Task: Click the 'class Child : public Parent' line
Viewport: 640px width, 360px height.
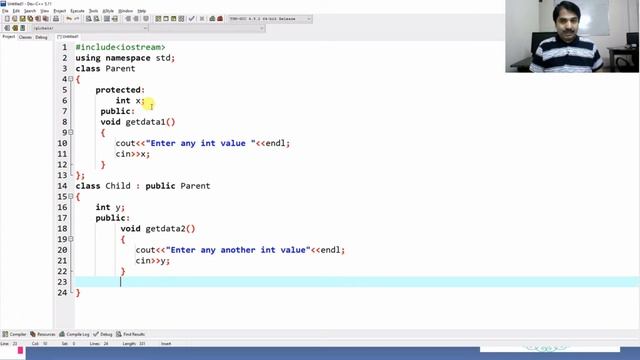Action: coord(143,186)
